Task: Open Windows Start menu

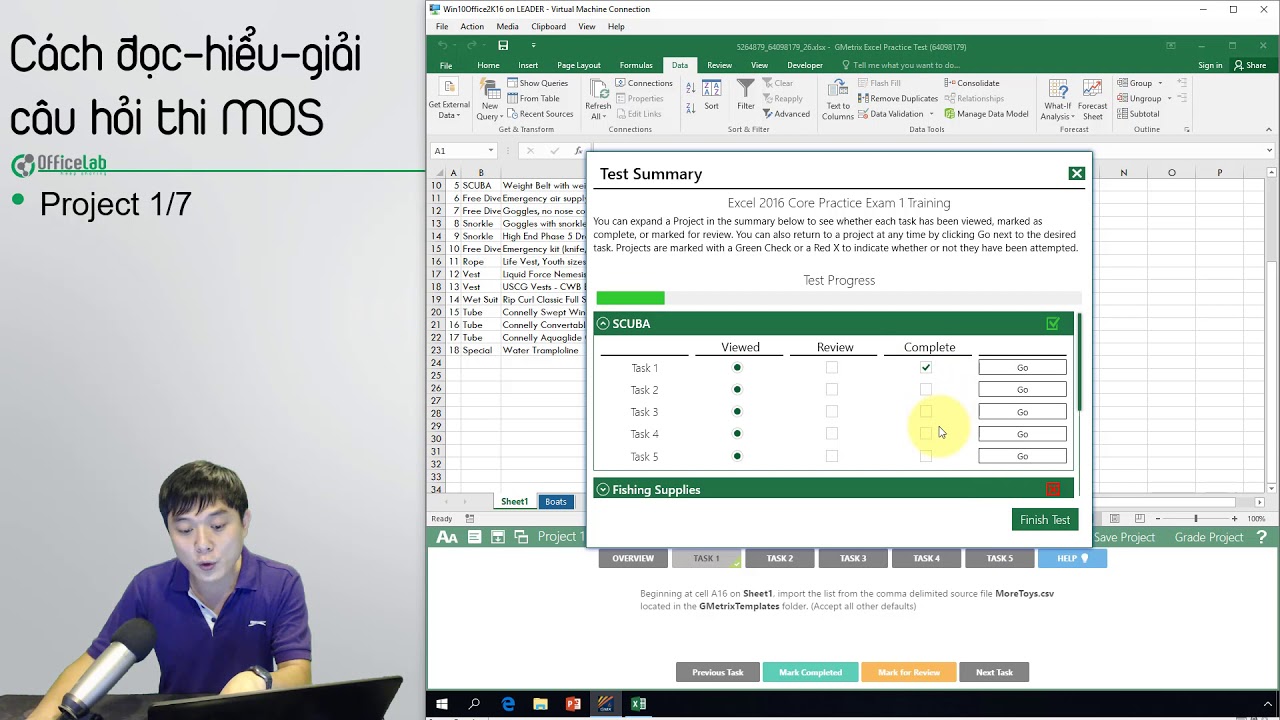Action: [441, 704]
